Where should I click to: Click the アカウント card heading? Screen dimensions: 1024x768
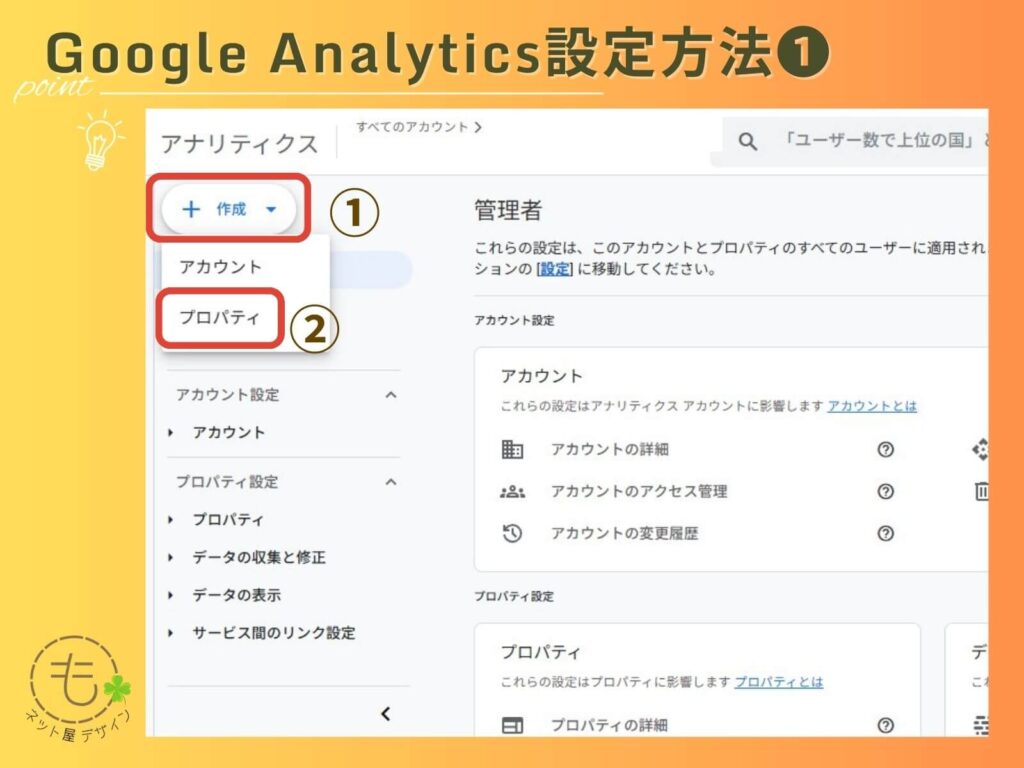pos(541,376)
